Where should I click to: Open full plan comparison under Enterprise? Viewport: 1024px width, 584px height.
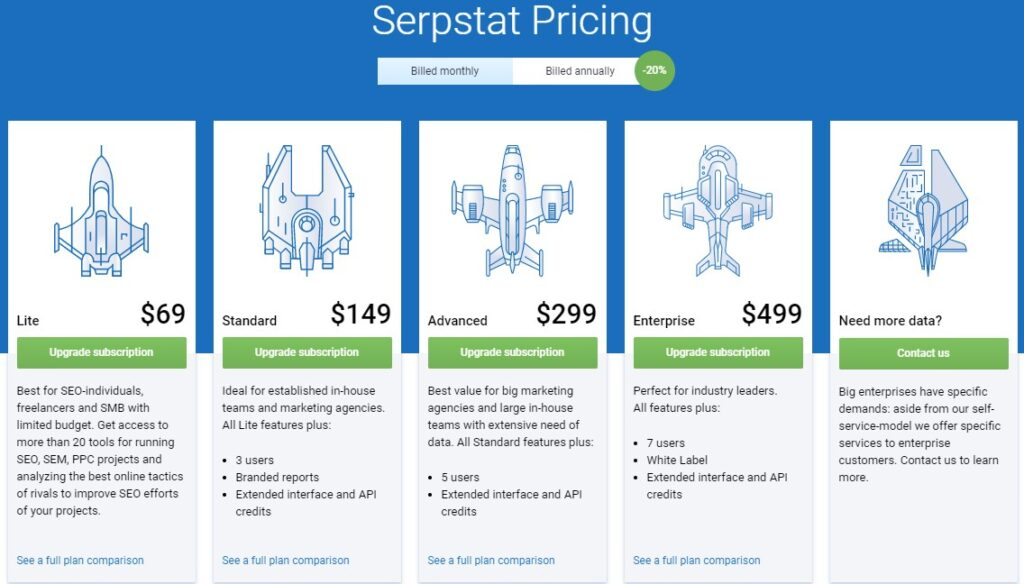click(x=697, y=560)
